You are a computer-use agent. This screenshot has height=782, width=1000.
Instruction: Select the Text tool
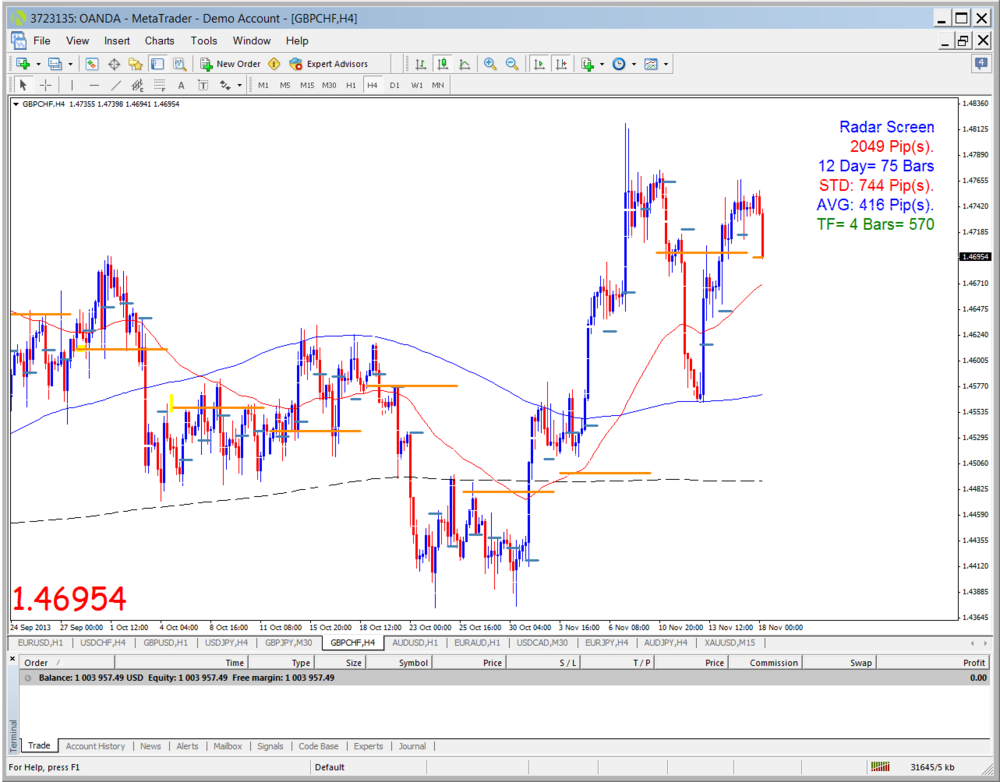pos(181,85)
